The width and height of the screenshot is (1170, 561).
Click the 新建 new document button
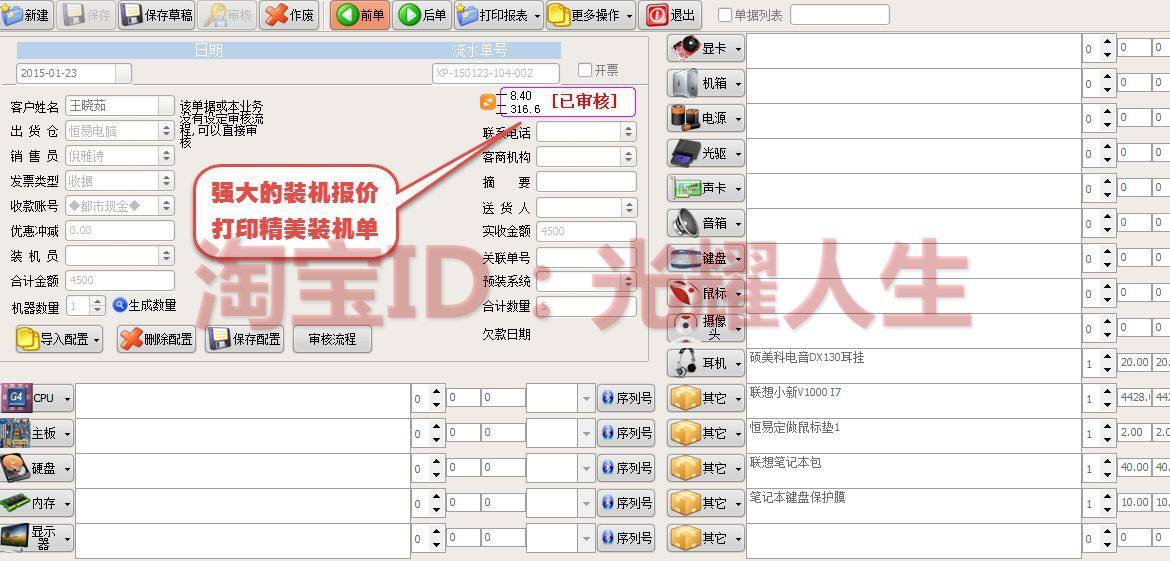click(x=26, y=15)
